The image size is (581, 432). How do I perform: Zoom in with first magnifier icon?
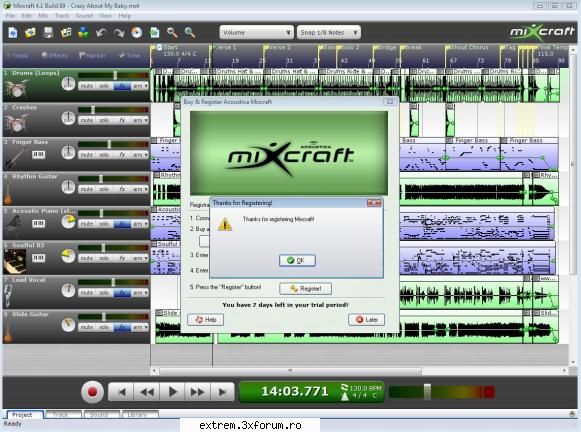(172, 33)
